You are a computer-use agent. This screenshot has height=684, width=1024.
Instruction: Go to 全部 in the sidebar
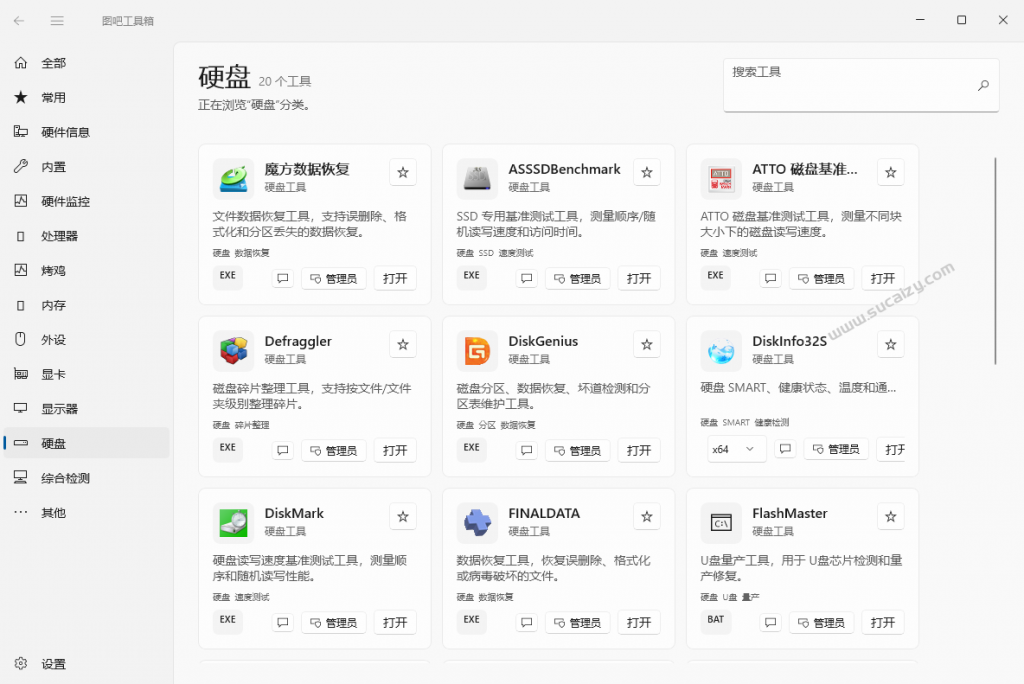pyautogui.click(x=86, y=63)
